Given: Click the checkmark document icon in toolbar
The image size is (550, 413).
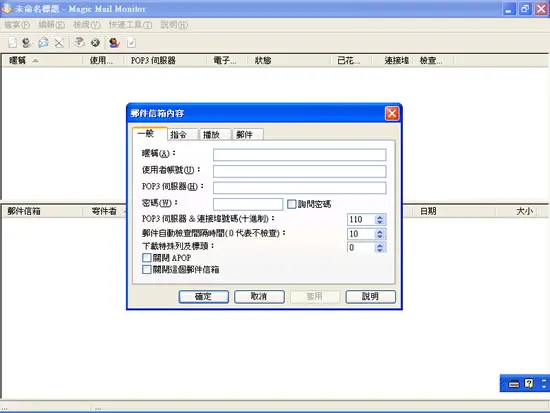Looking at the screenshot, I should point(131,43).
